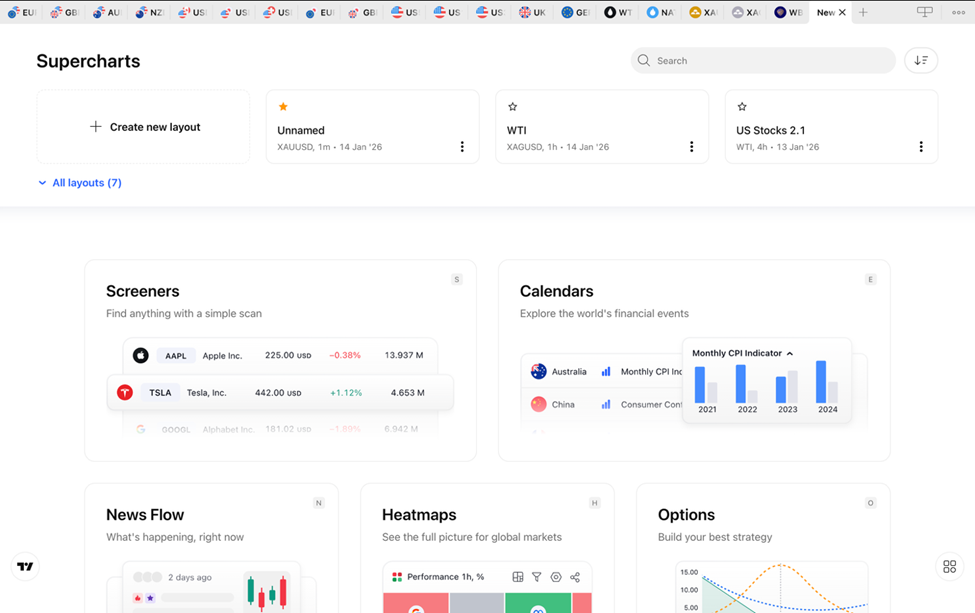Click the N shortcut badge on News Flow

(x=318, y=503)
